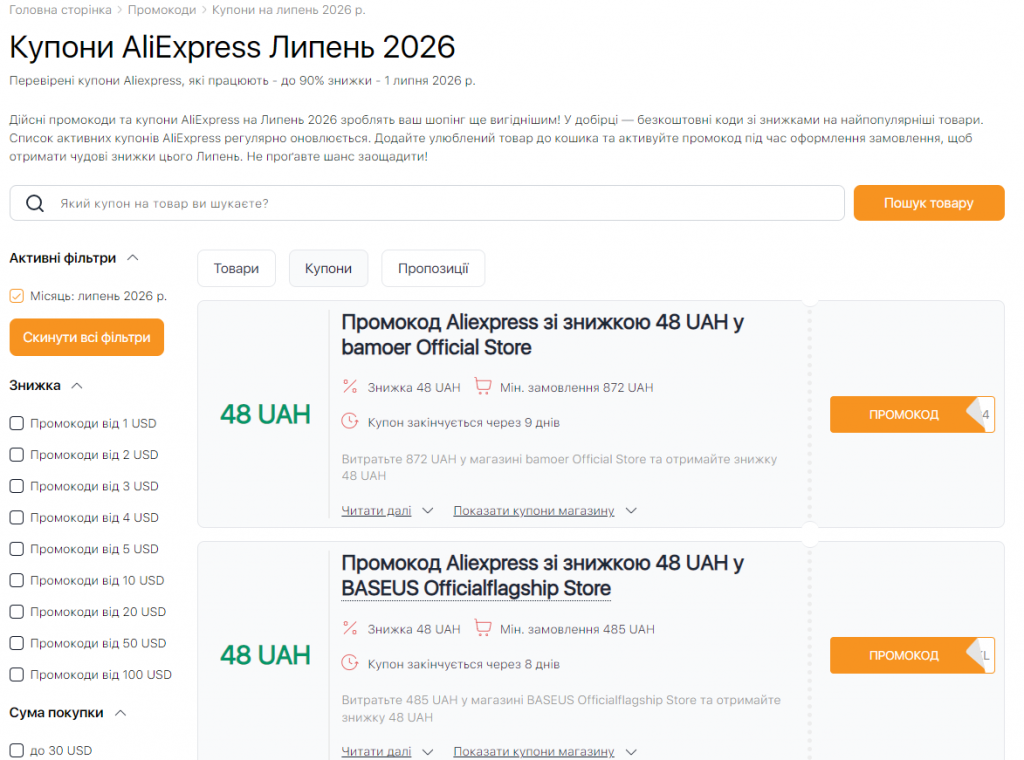Check Промокоди від 20 USD
This screenshot has width=1024, height=760.
(16, 611)
